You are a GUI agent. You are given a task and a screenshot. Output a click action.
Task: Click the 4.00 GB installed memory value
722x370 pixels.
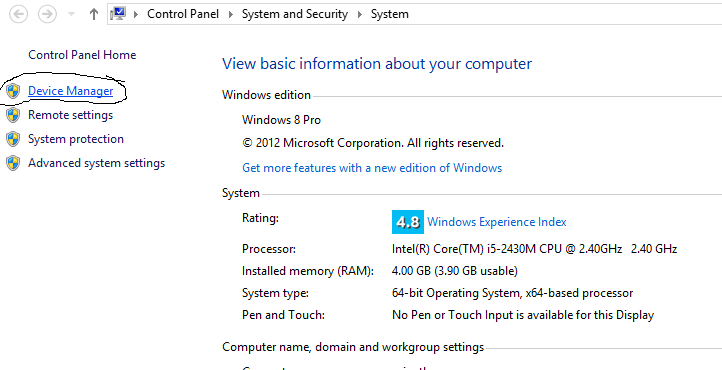click(454, 271)
